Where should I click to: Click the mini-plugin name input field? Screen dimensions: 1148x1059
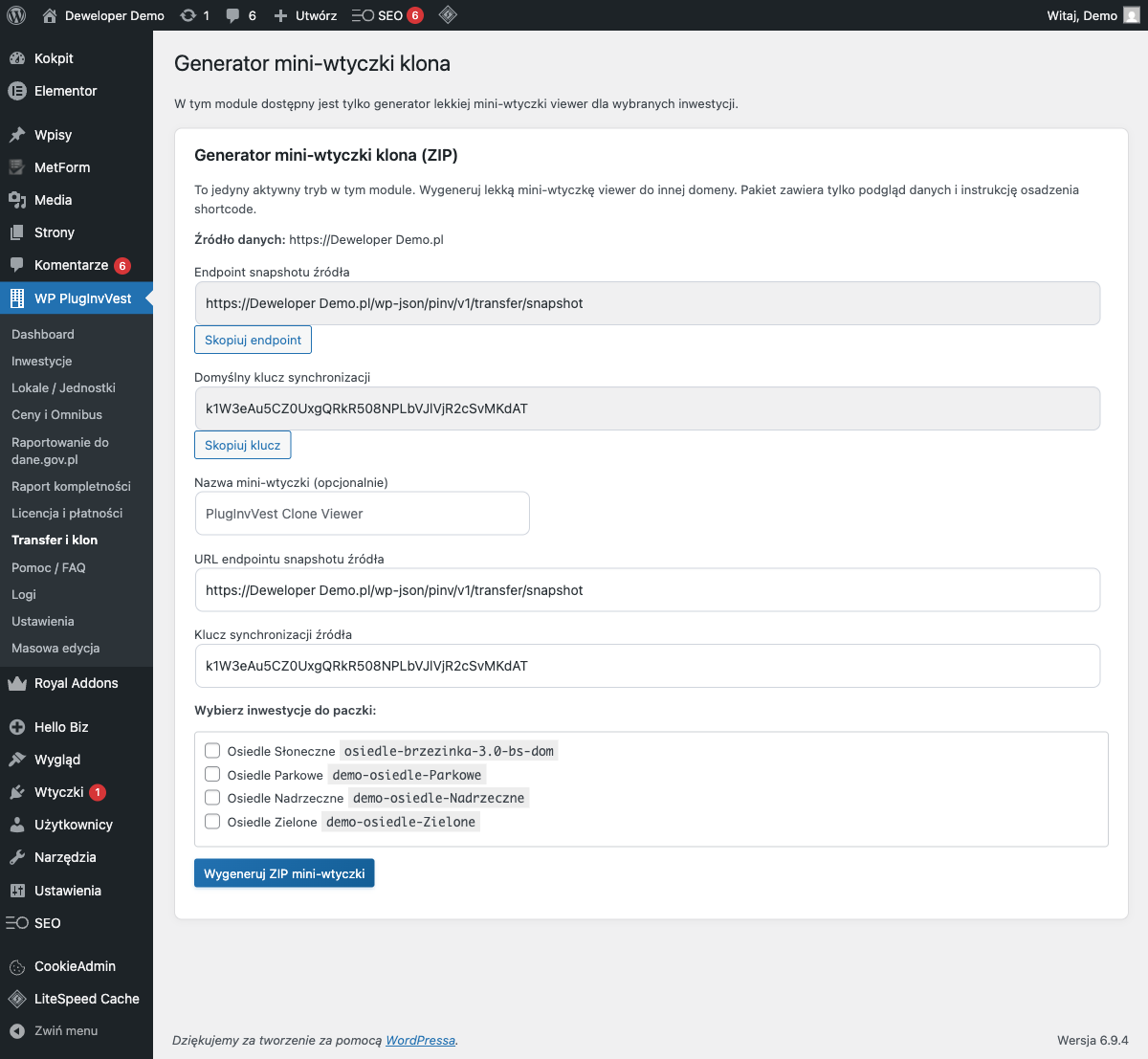pyautogui.click(x=362, y=513)
